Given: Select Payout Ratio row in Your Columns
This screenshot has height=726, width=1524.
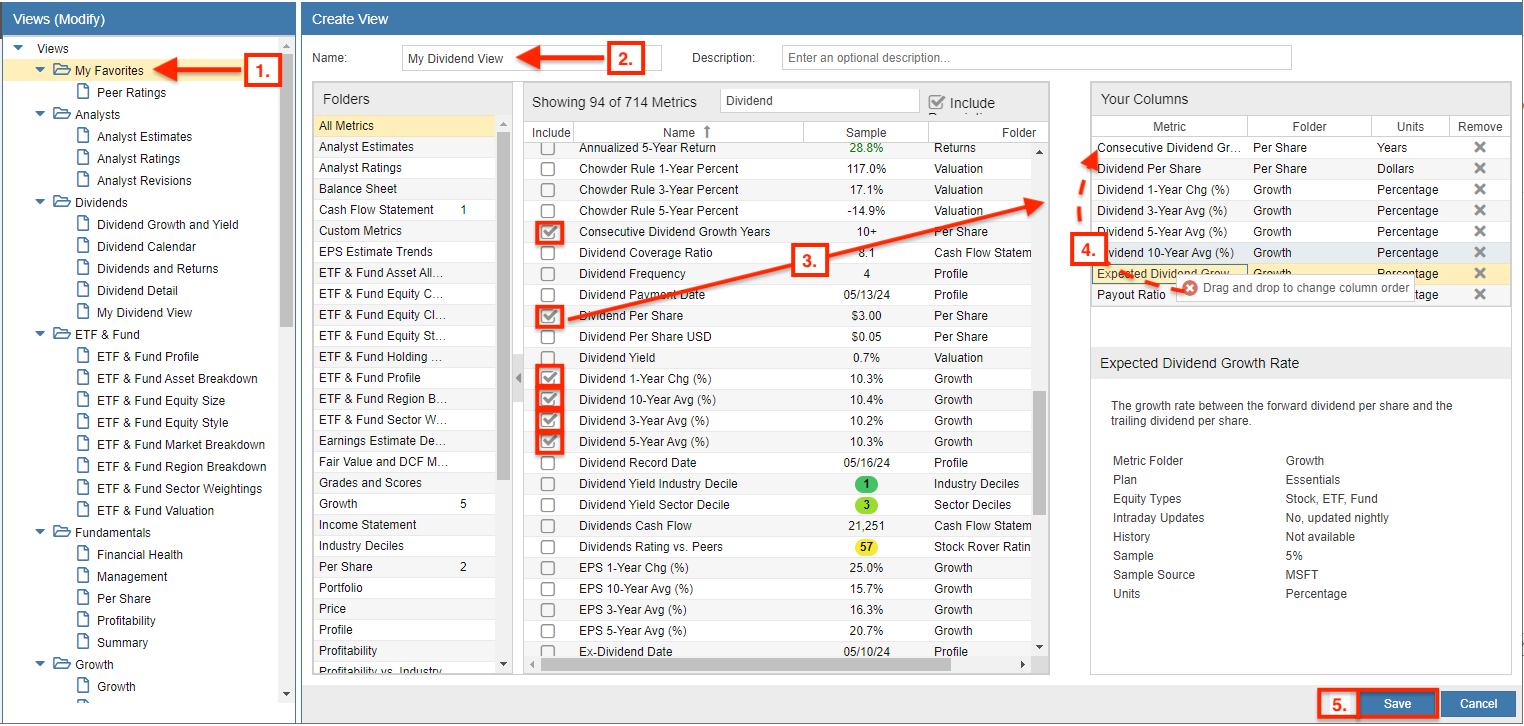Looking at the screenshot, I should 1300,295.
